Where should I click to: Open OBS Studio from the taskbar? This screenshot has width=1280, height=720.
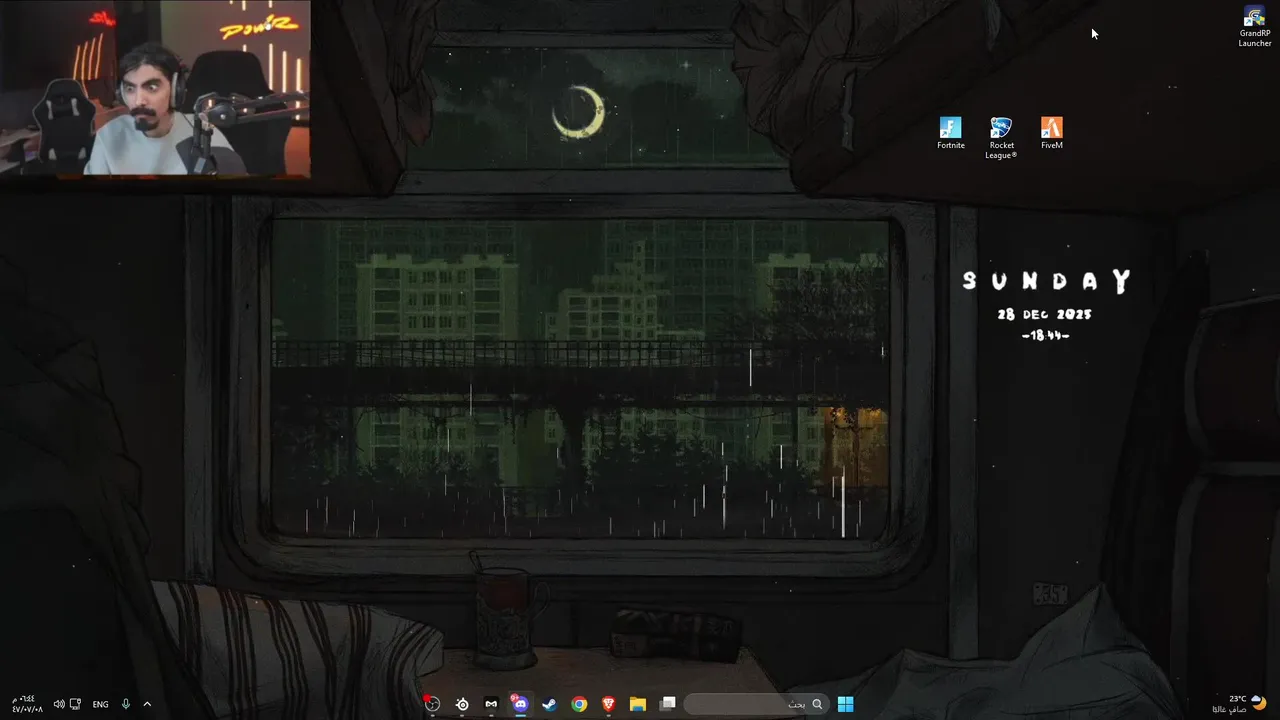coord(432,704)
